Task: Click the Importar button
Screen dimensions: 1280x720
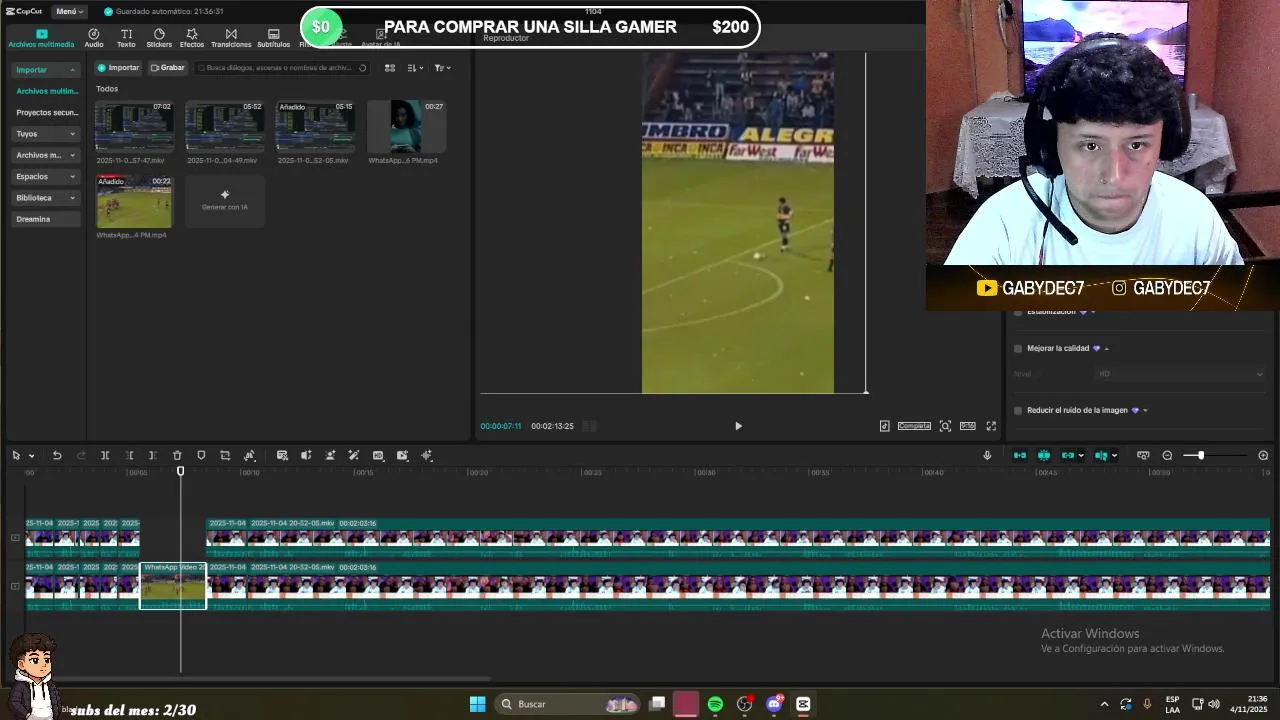Action: [x=118, y=68]
